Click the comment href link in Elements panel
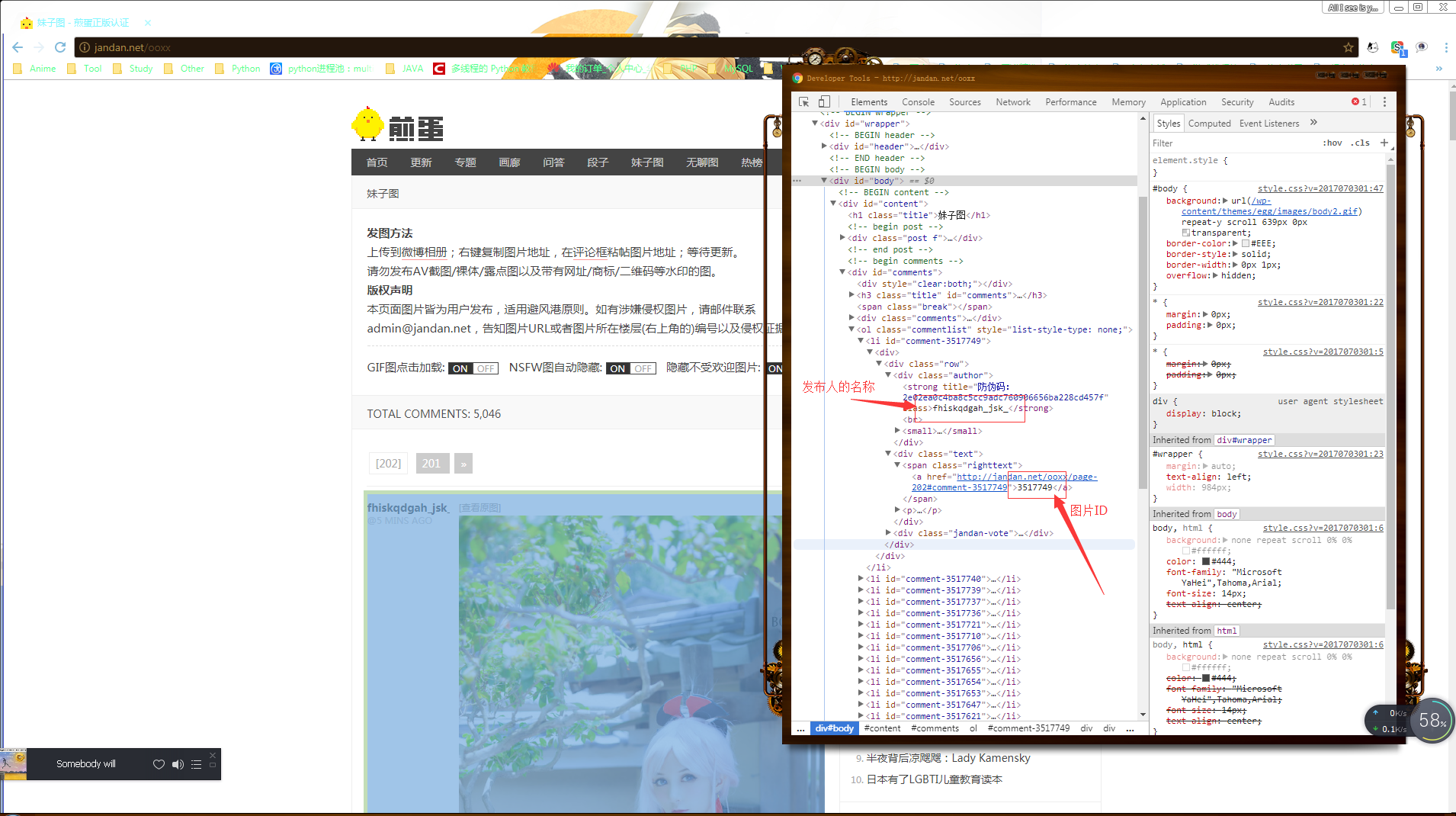The image size is (1456, 816). pyautogui.click(x=1005, y=482)
